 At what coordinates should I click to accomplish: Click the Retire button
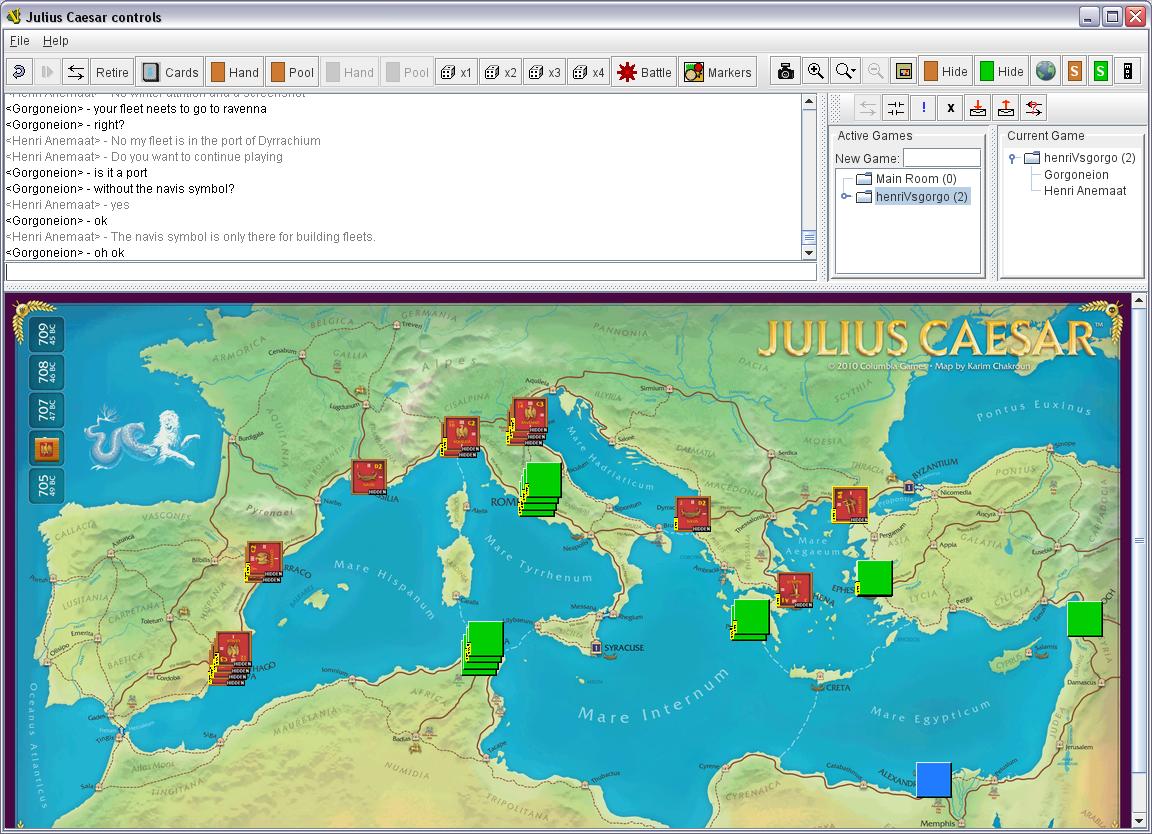point(112,72)
